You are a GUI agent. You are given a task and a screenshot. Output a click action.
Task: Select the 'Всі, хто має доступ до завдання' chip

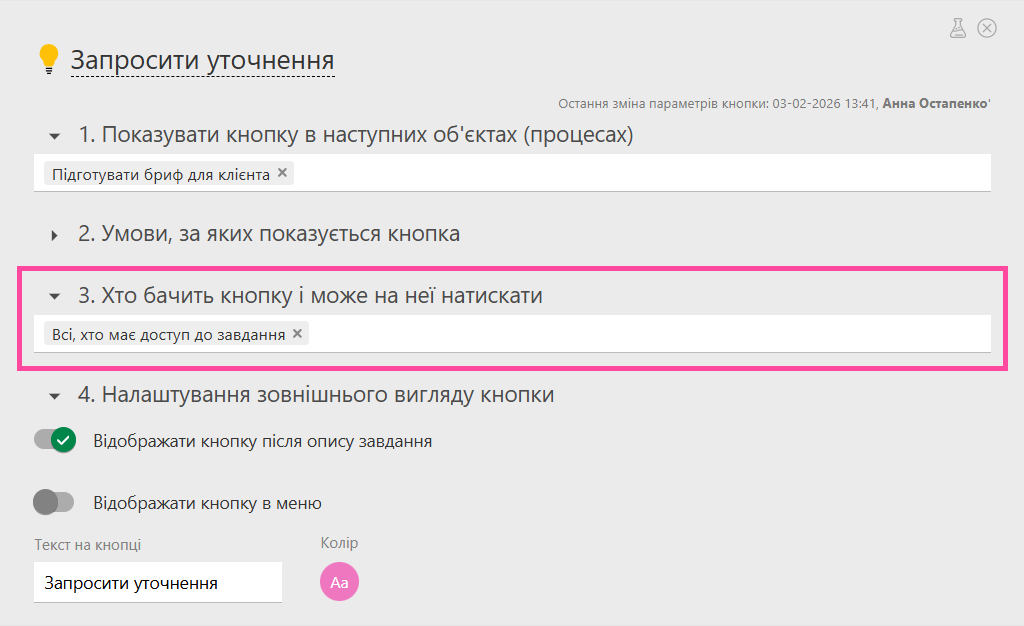tap(168, 334)
